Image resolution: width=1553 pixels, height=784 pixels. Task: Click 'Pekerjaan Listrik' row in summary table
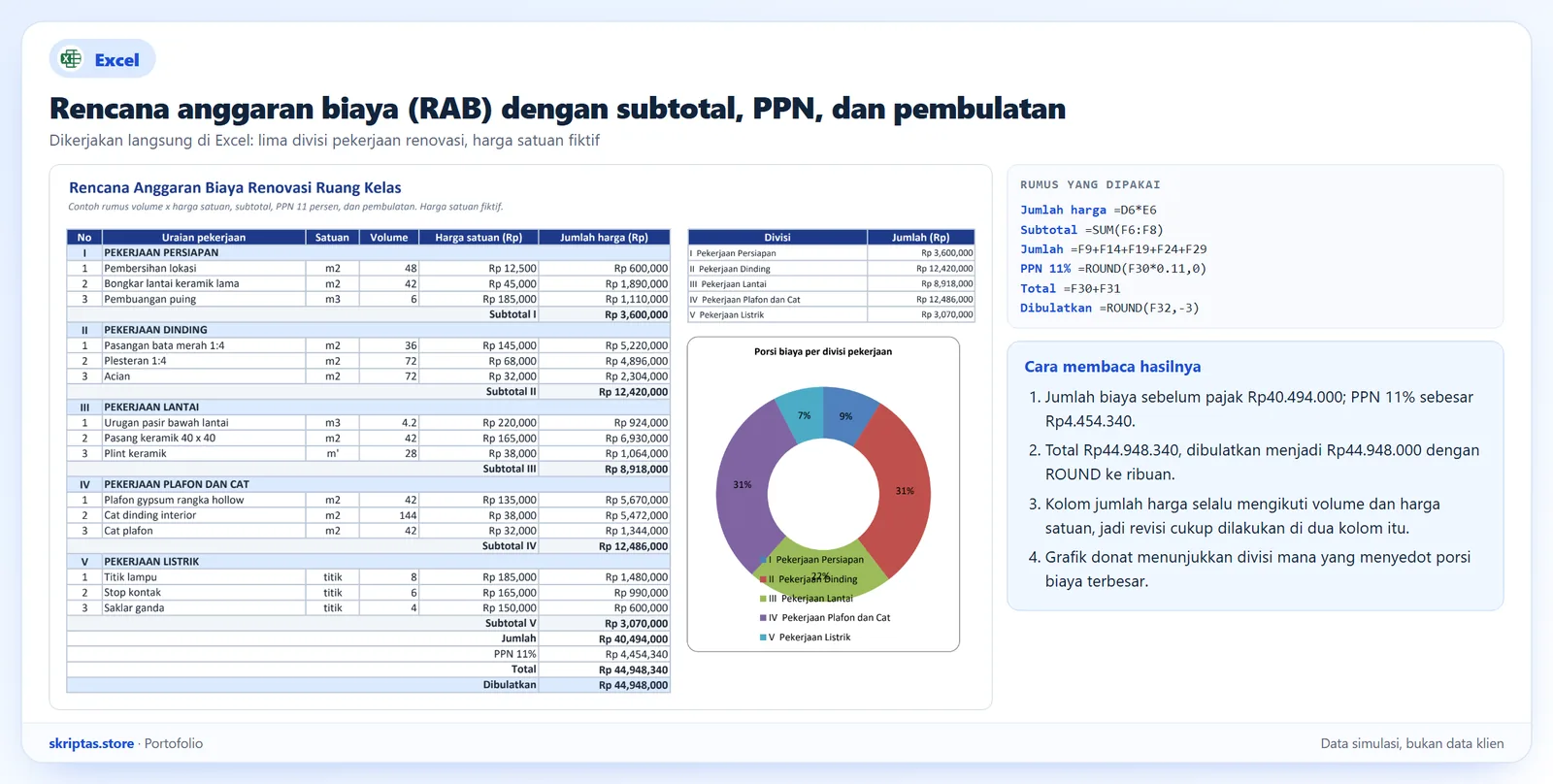[x=831, y=314]
